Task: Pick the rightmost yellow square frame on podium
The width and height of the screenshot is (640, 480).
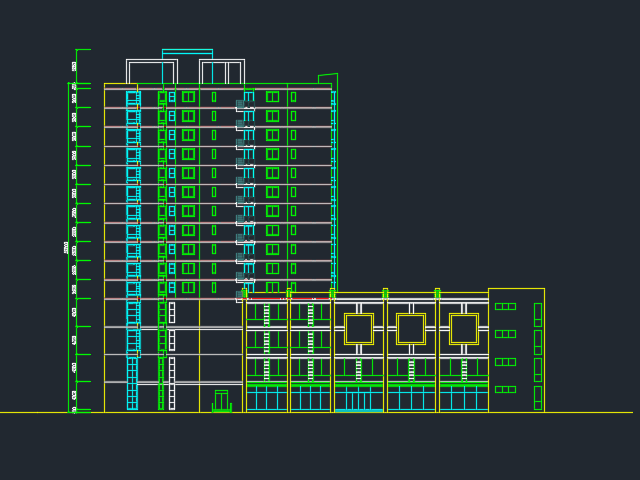Action: [464, 328]
